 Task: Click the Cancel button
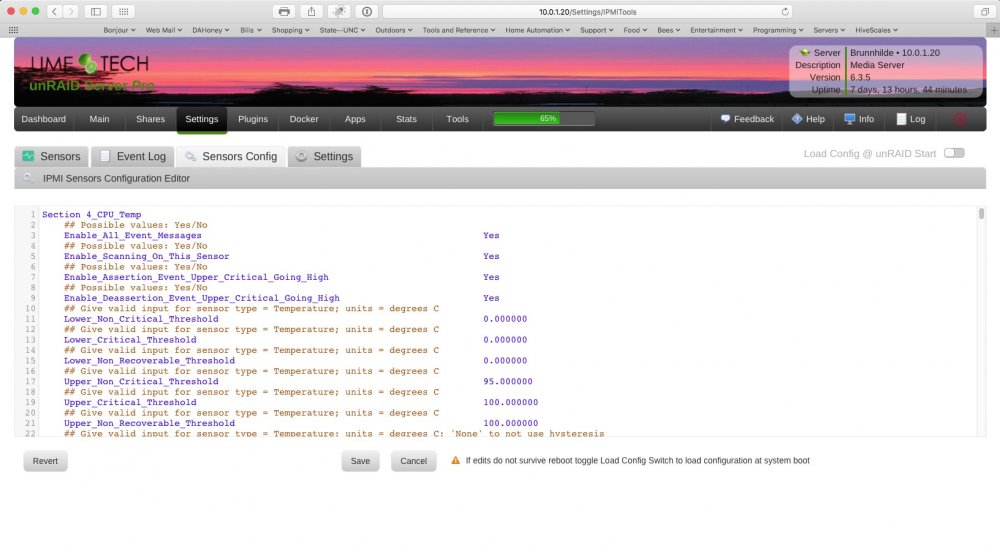[x=413, y=461]
